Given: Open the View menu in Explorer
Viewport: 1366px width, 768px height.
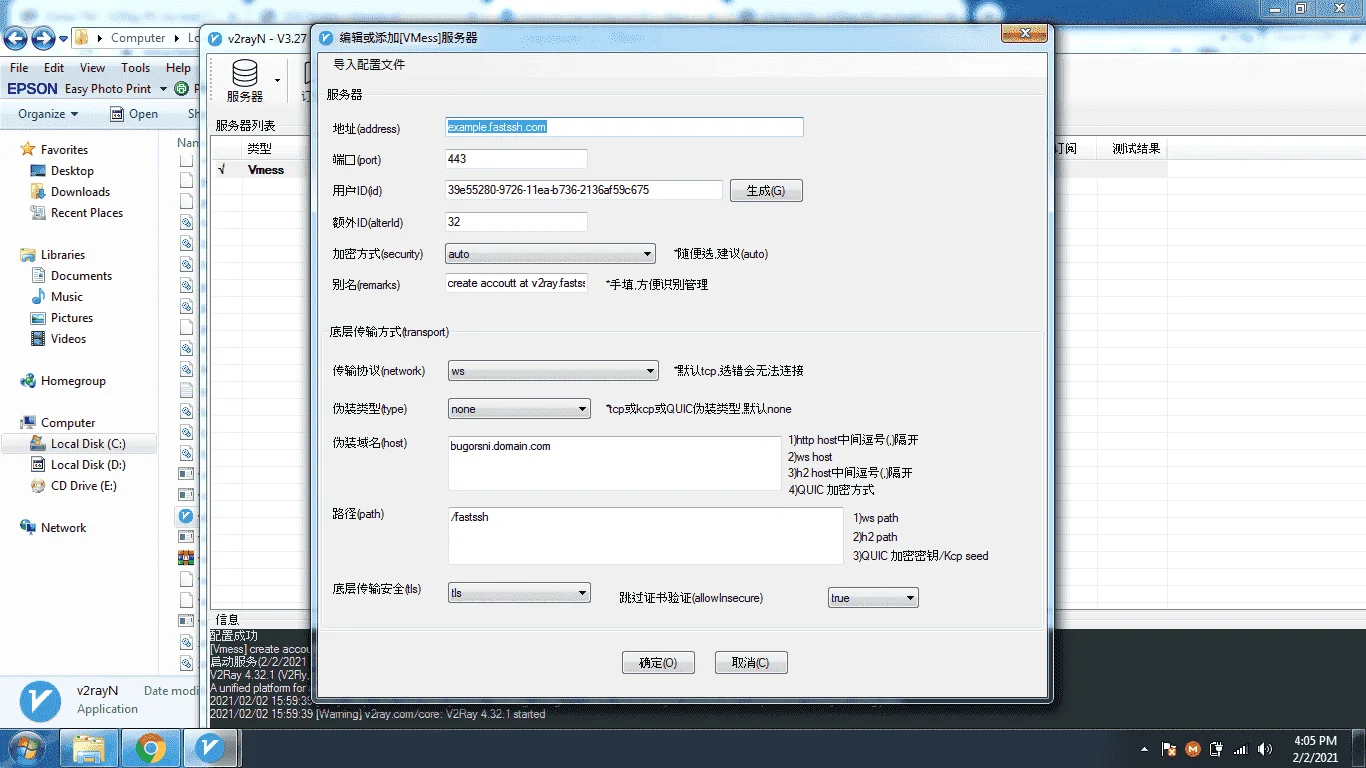Looking at the screenshot, I should coord(93,68).
